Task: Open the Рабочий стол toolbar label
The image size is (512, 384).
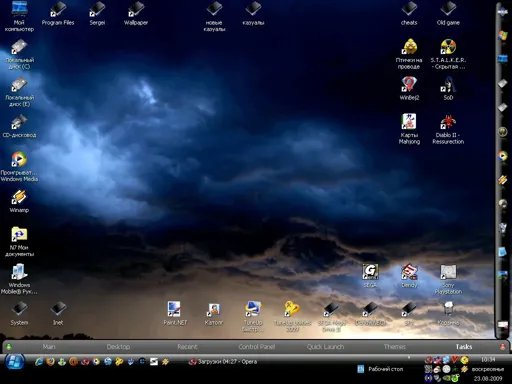Action: (x=385, y=369)
